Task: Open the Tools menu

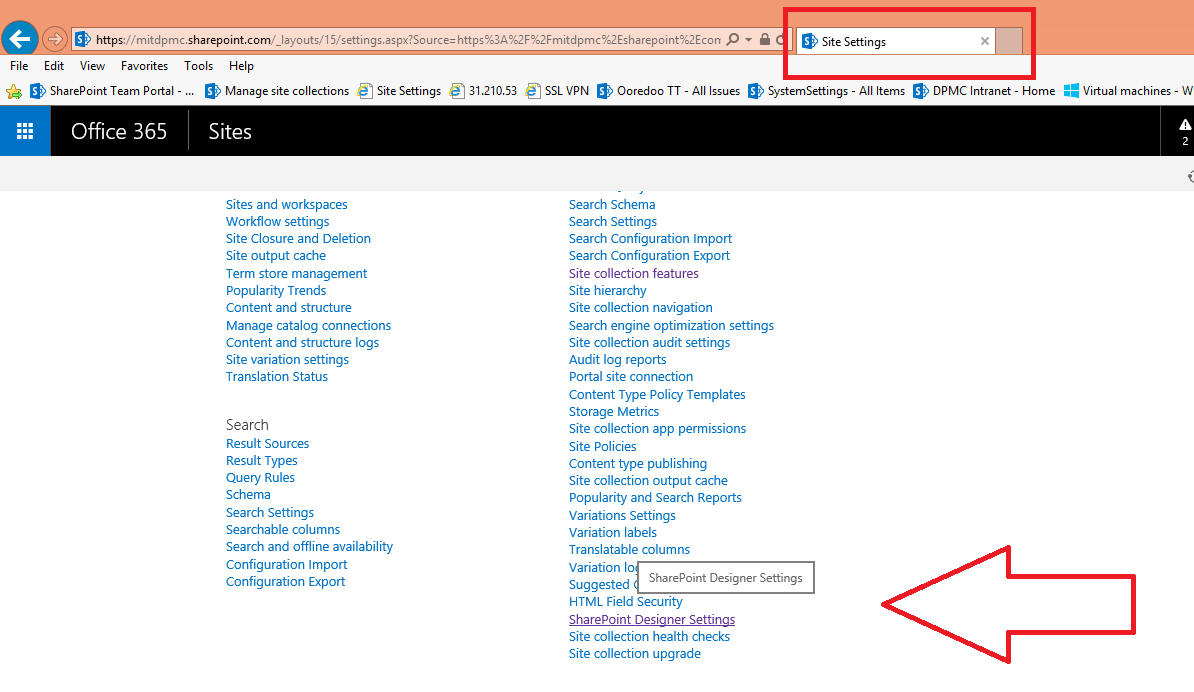Action: click(198, 65)
